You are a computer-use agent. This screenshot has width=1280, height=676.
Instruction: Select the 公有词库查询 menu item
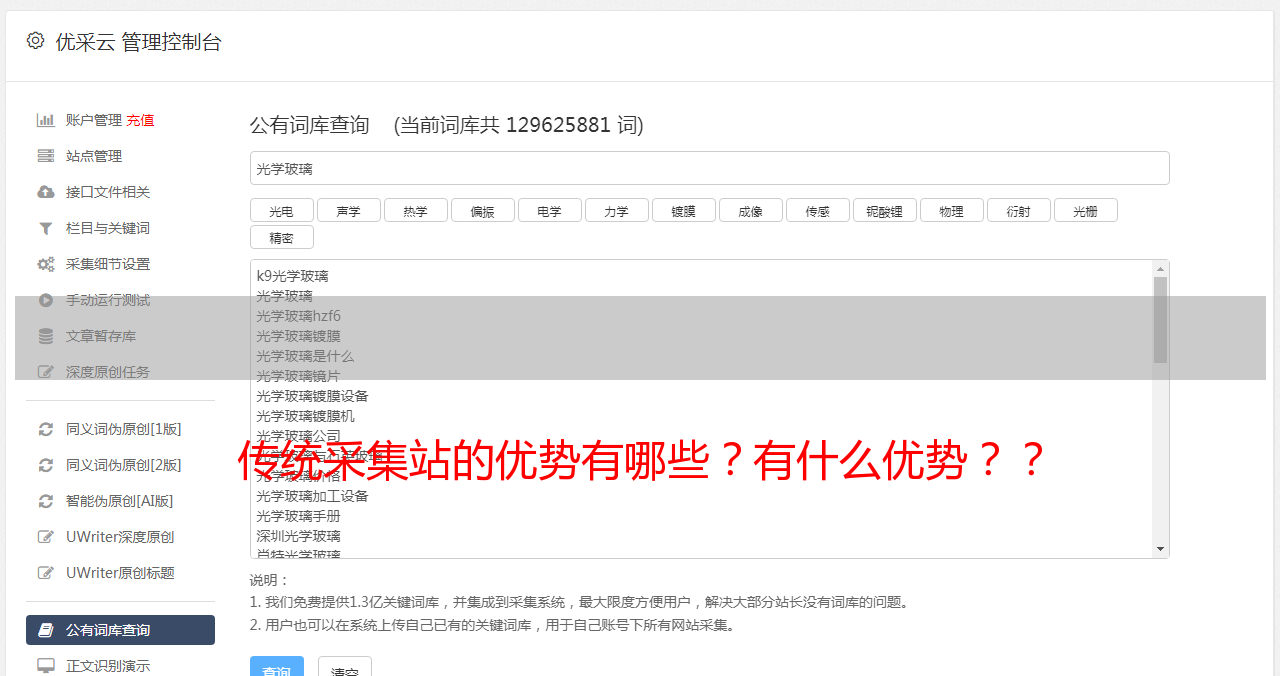click(120, 630)
